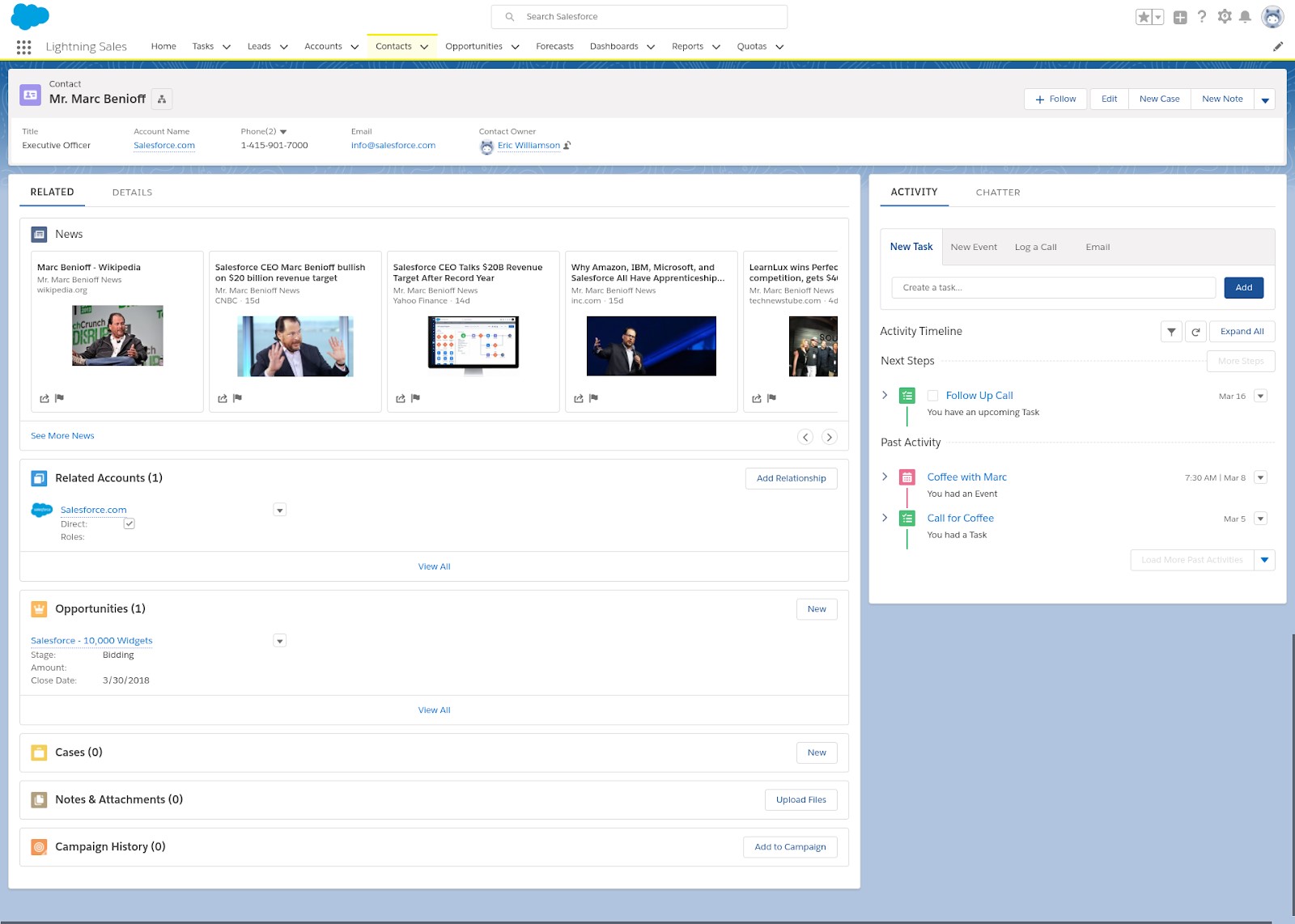Screen dimensions: 1295x924
Task: Expand the Coffee with Marc timeline entry
Action: point(885,477)
